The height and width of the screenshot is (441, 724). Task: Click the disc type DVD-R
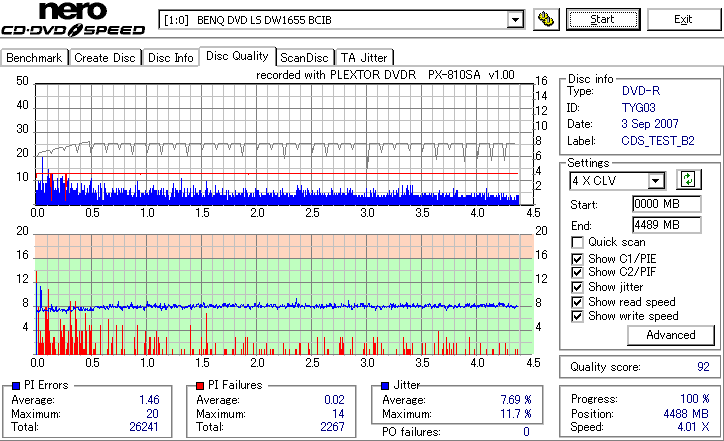tap(641, 91)
